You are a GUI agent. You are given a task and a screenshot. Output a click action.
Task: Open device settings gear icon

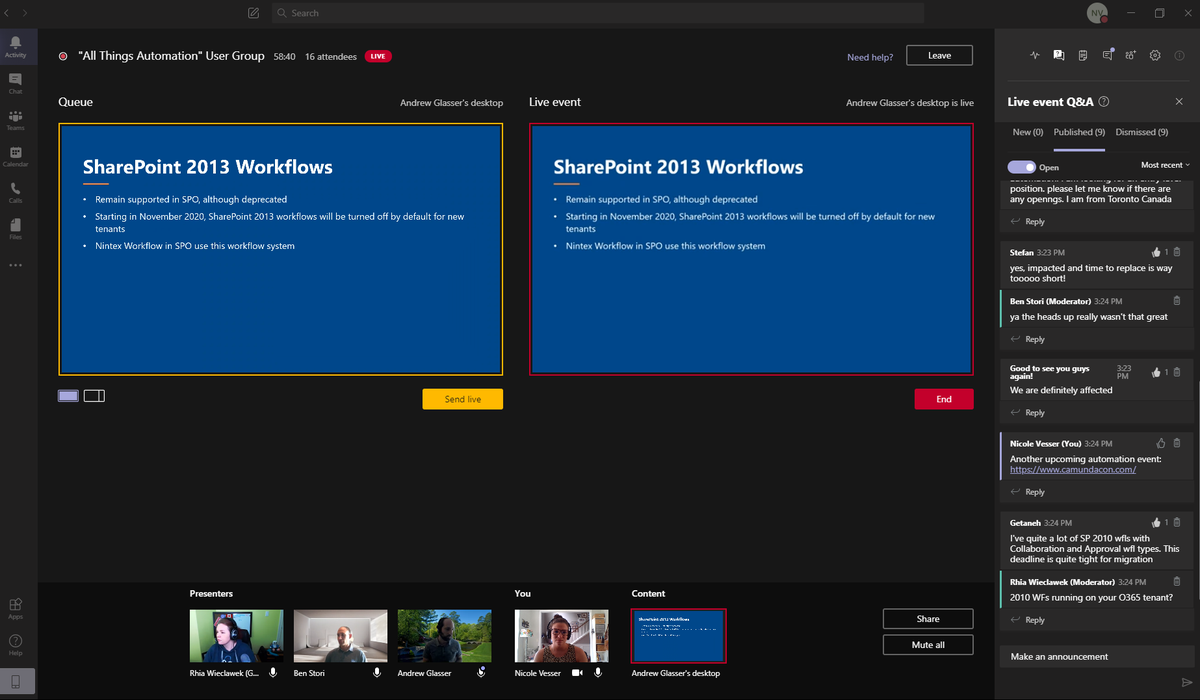pyautogui.click(x=1155, y=55)
